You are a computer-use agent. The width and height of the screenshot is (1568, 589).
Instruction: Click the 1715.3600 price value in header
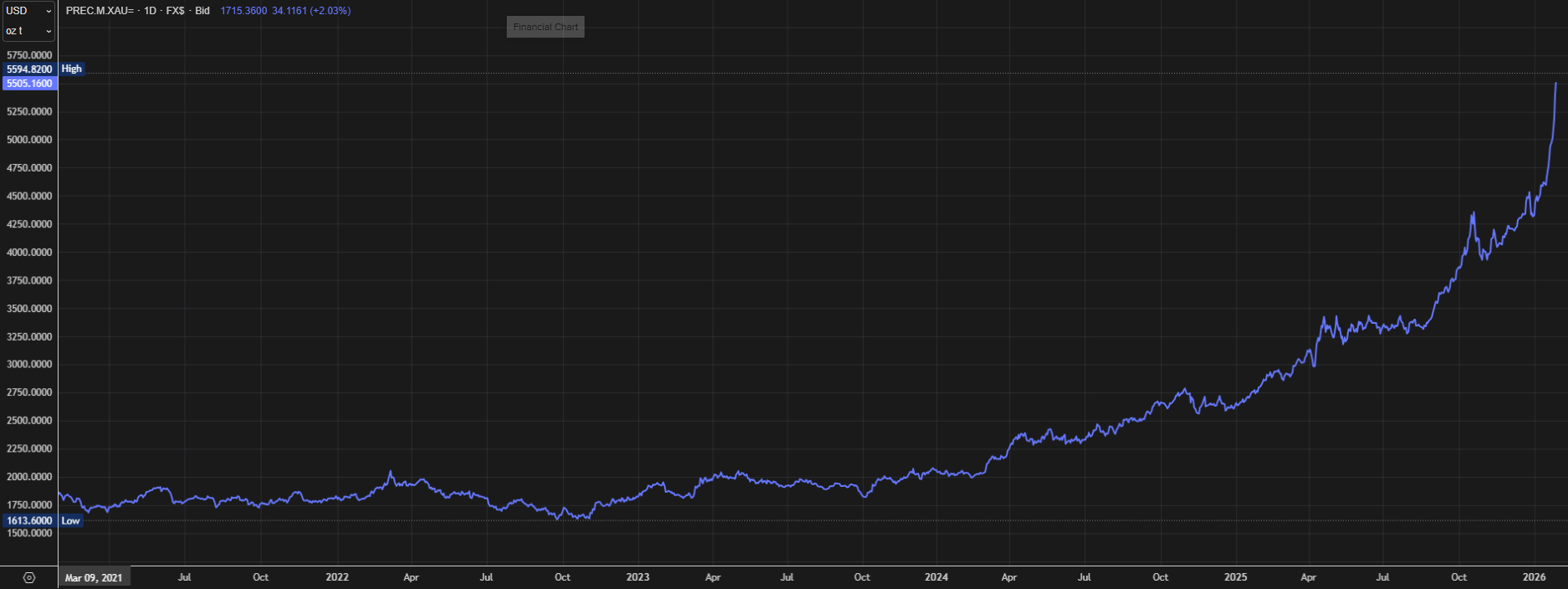coord(243,11)
